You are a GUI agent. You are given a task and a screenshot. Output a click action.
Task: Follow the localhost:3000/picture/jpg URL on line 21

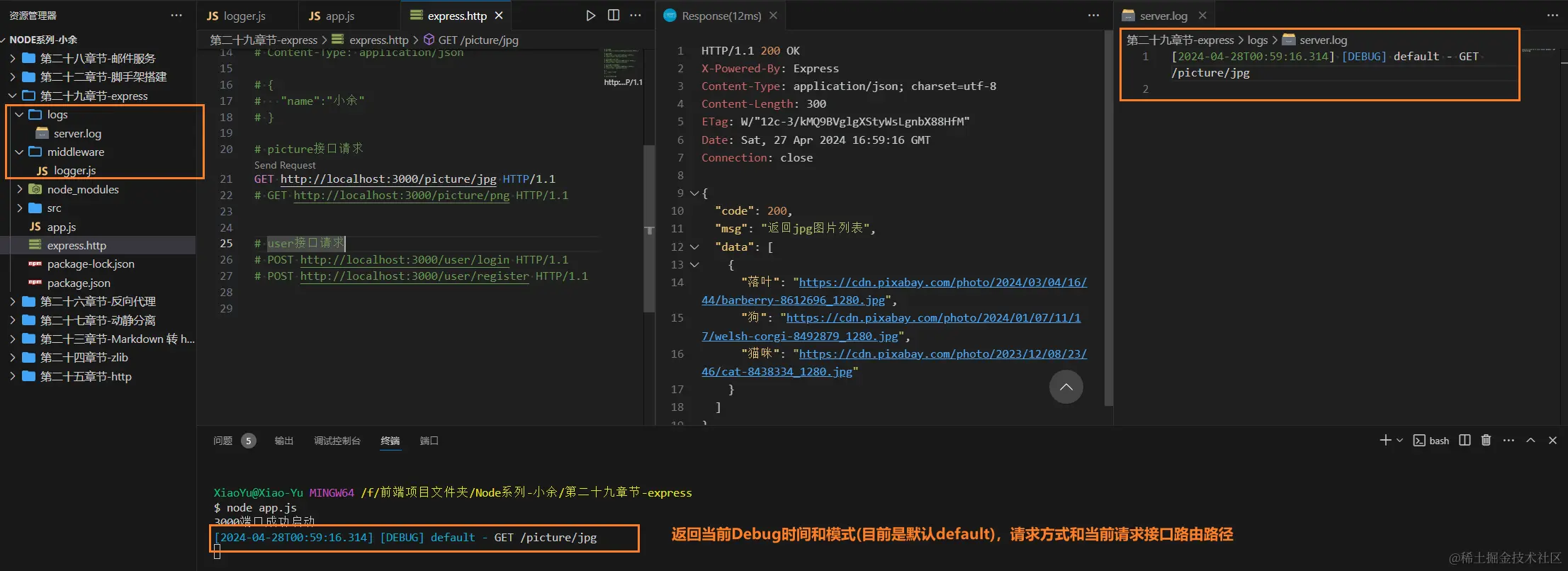pyautogui.click(x=388, y=179)
